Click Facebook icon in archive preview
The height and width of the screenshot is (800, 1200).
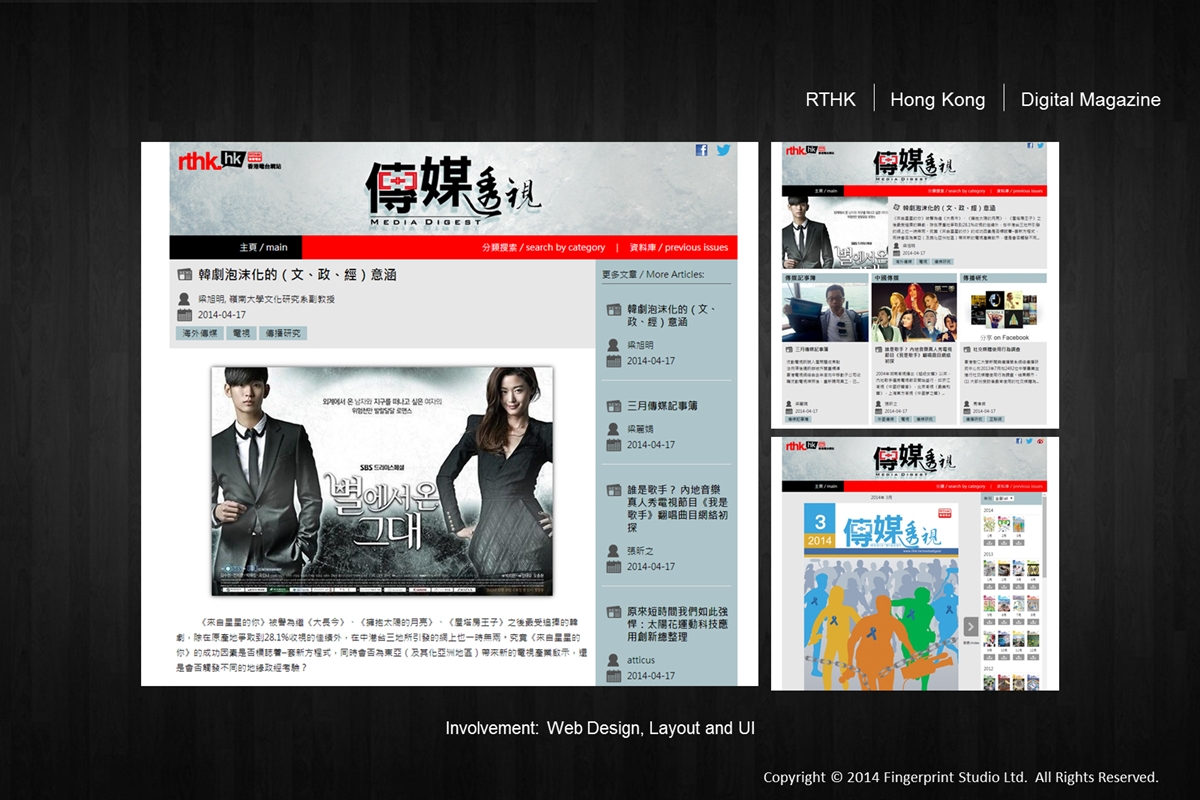1019,441
